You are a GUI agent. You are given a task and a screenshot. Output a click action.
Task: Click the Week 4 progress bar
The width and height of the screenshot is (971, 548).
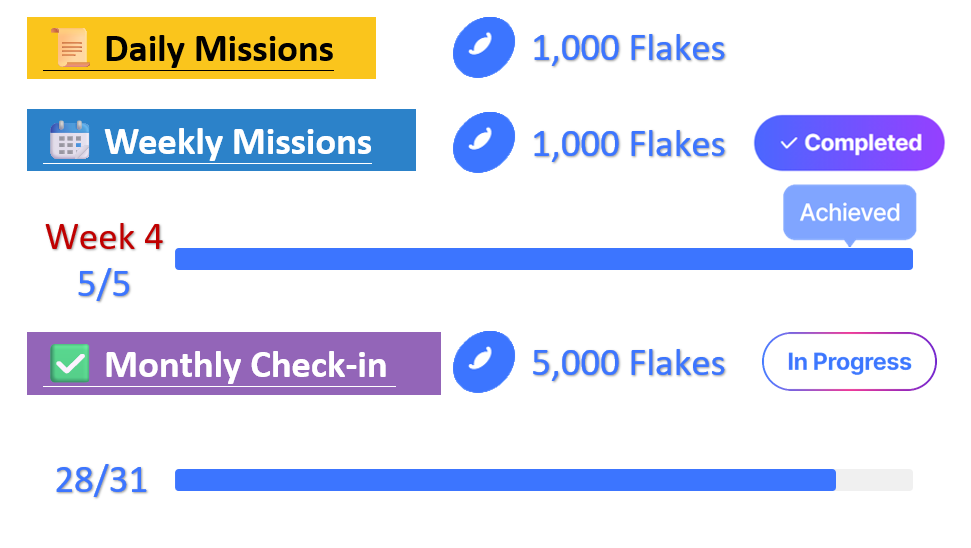pos(543,259)
